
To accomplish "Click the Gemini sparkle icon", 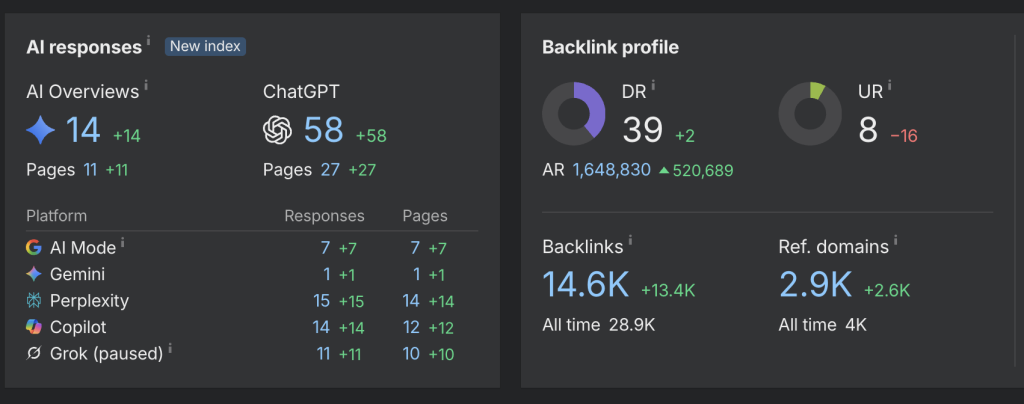I will pos(33,274).
